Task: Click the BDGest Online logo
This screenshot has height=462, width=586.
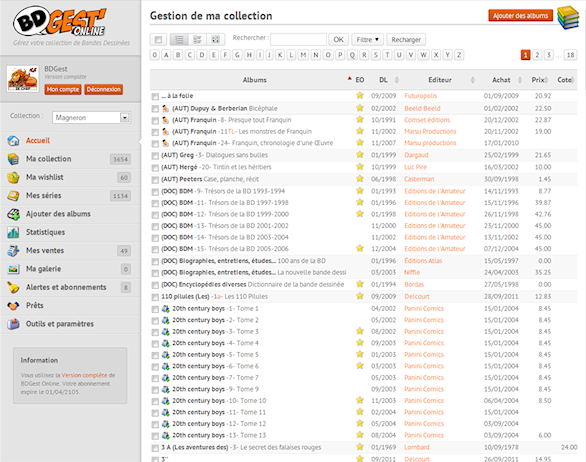Action: point(61,22)
